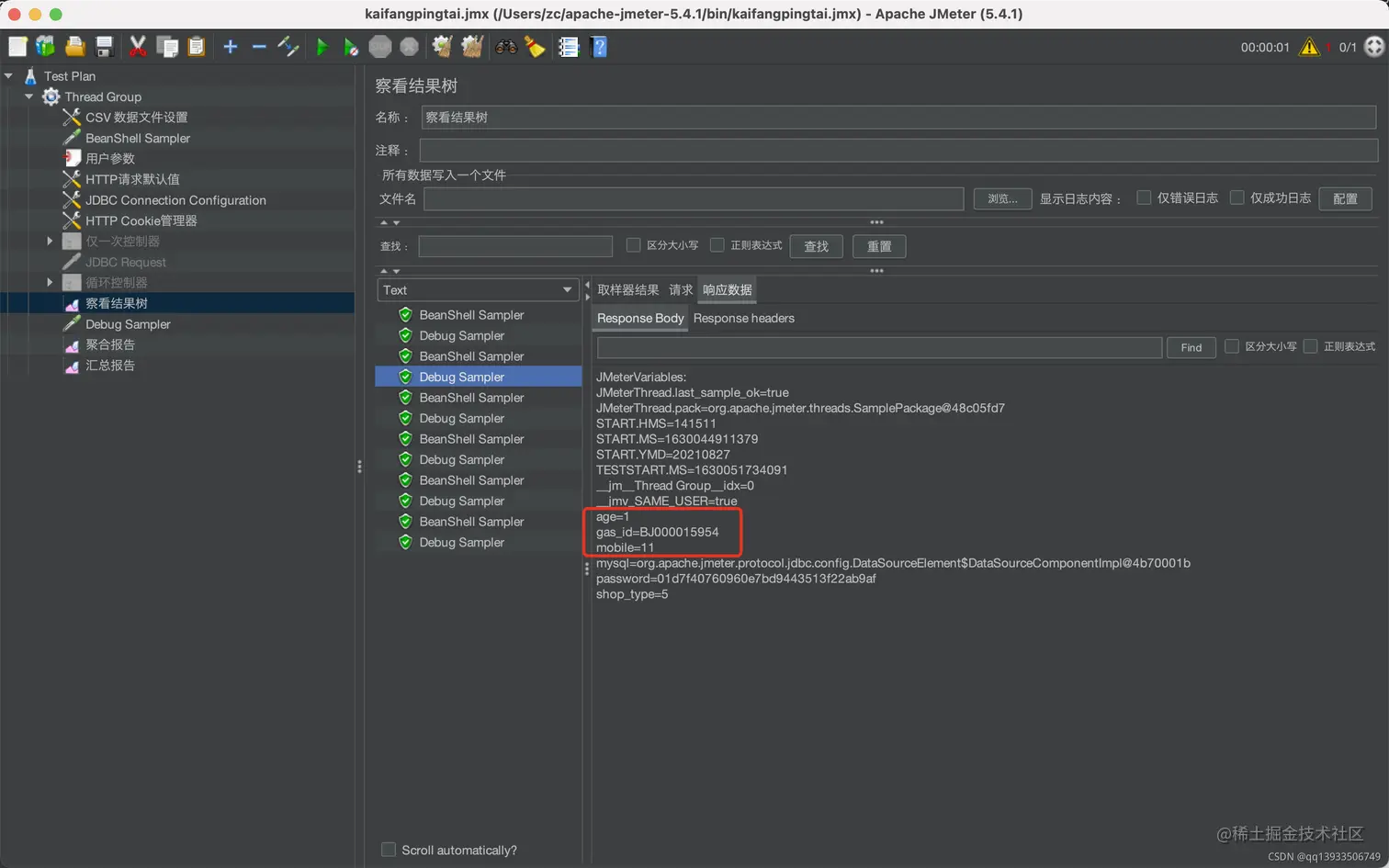1389x868 pixels.
Task: Click the Collapse all minus icon
Action: coord(259,46)
